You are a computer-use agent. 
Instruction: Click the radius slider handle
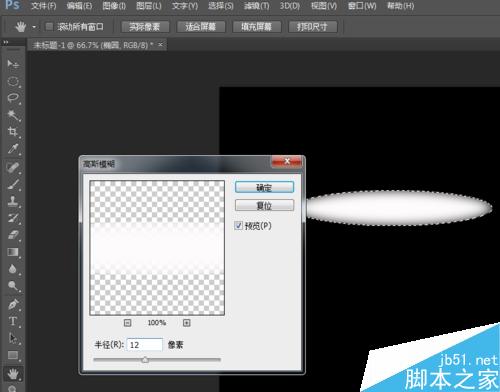point(145,360)
